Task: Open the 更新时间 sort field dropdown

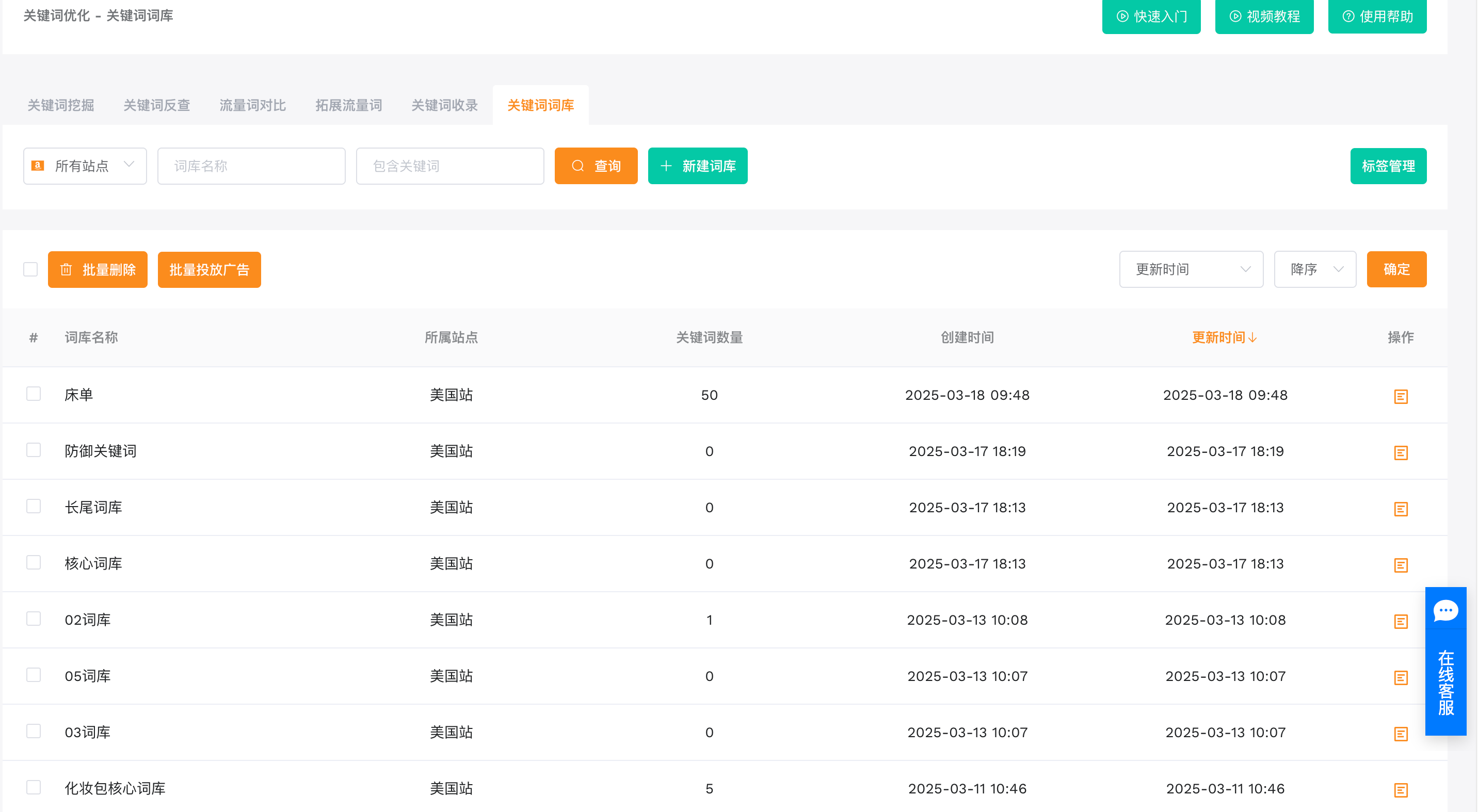Action: (1191, 269)
